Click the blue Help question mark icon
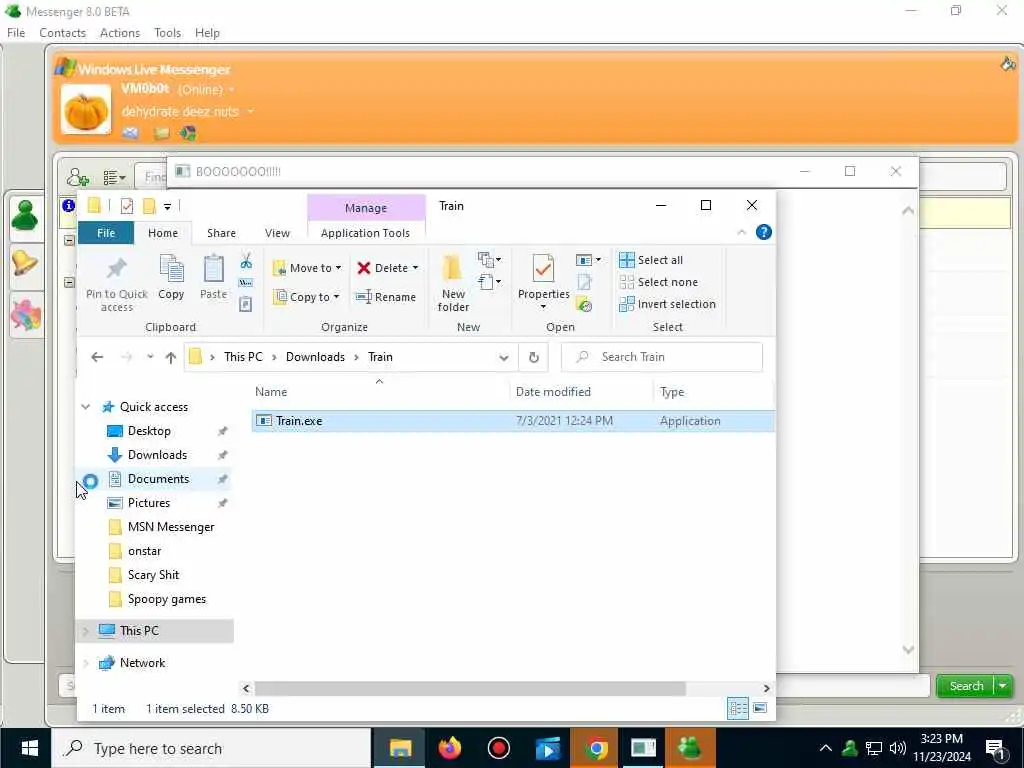 pyautogui.click(x=763, y=232)
